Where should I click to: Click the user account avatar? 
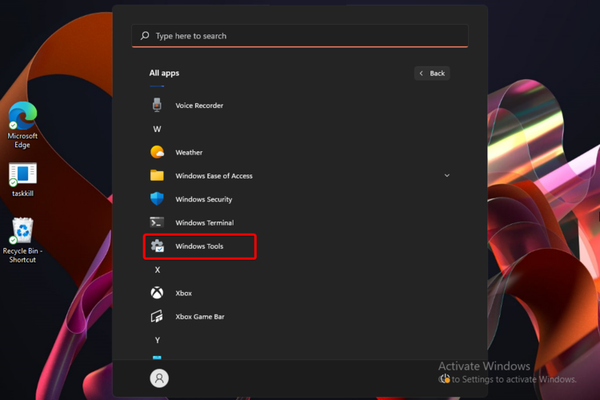pos(159,378)
